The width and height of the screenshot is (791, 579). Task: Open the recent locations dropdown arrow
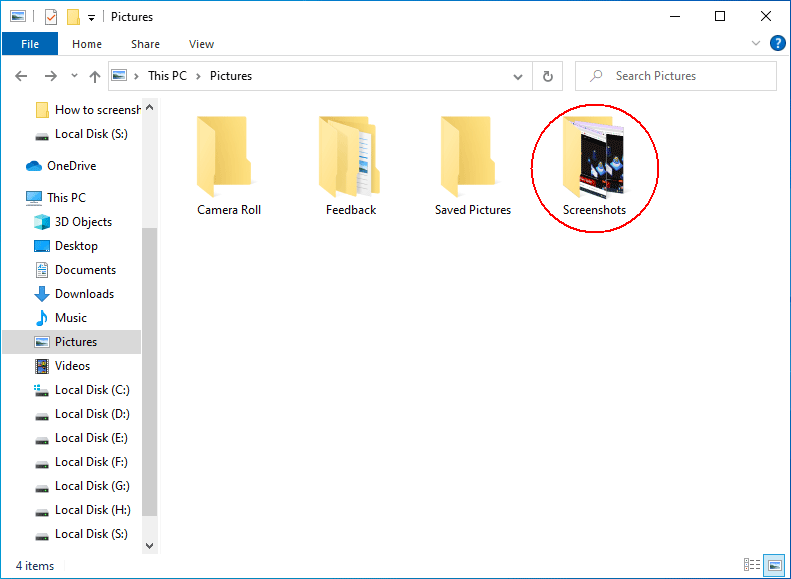74,76
